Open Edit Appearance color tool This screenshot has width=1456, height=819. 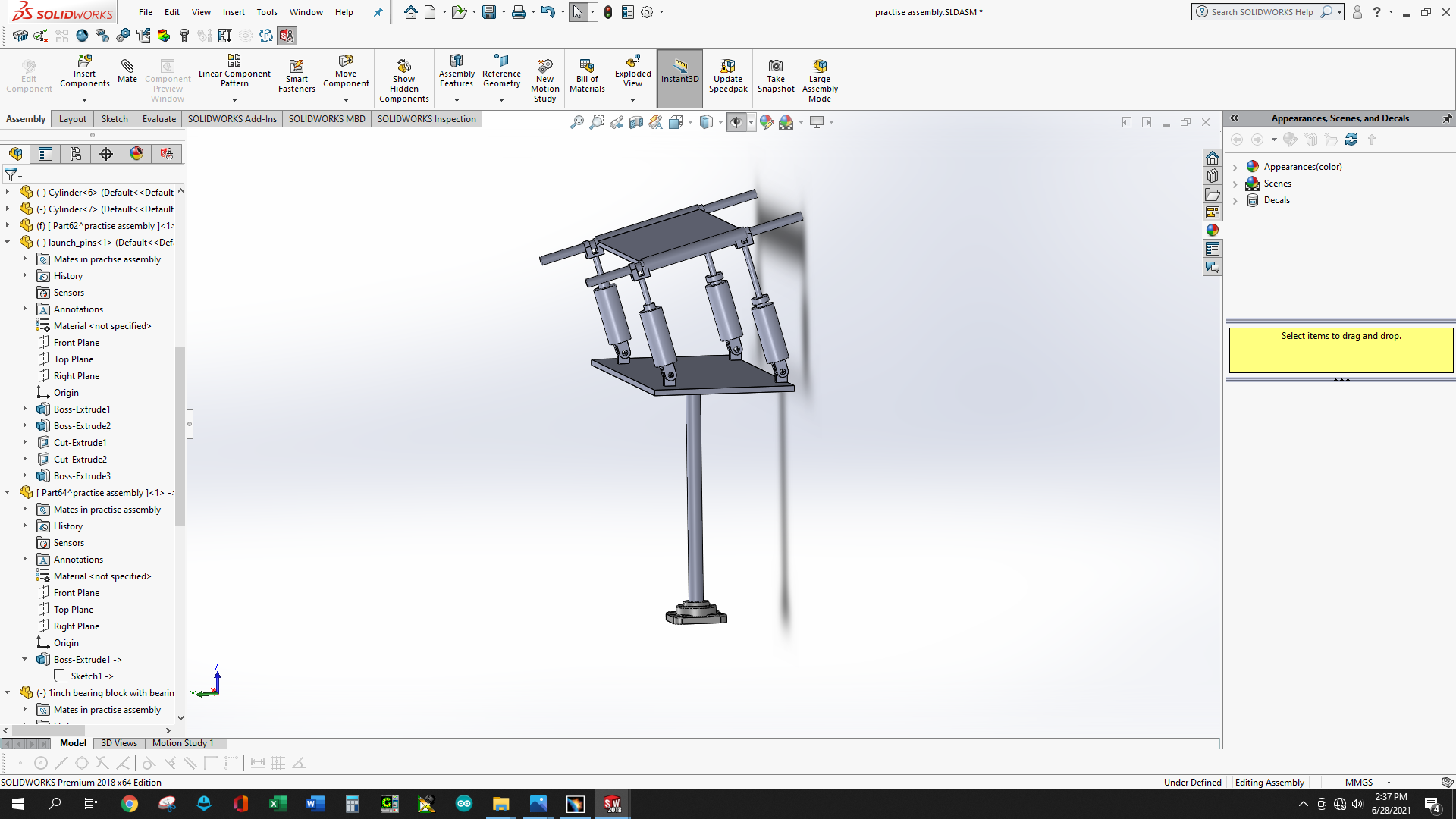tap(767, 122)
